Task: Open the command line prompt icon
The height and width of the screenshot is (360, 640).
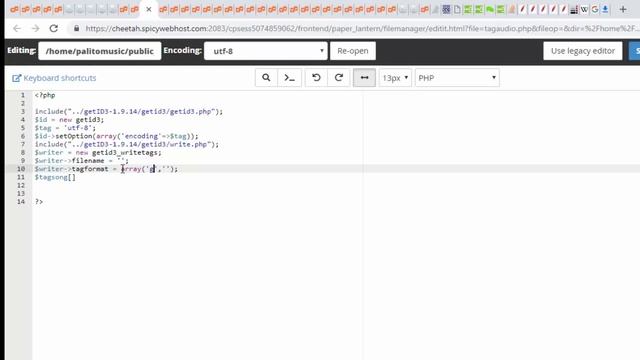Action: [x=289, y=78]
